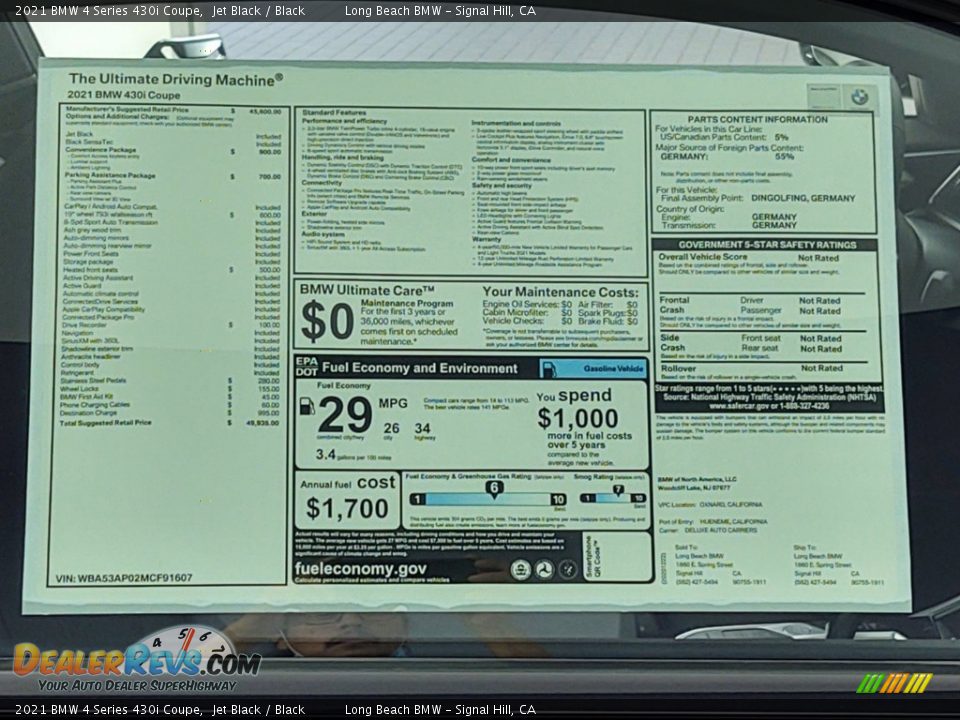
Task: Click the "2021 BMW 430i Coupe" subtitle
Action: pos(124,95)
